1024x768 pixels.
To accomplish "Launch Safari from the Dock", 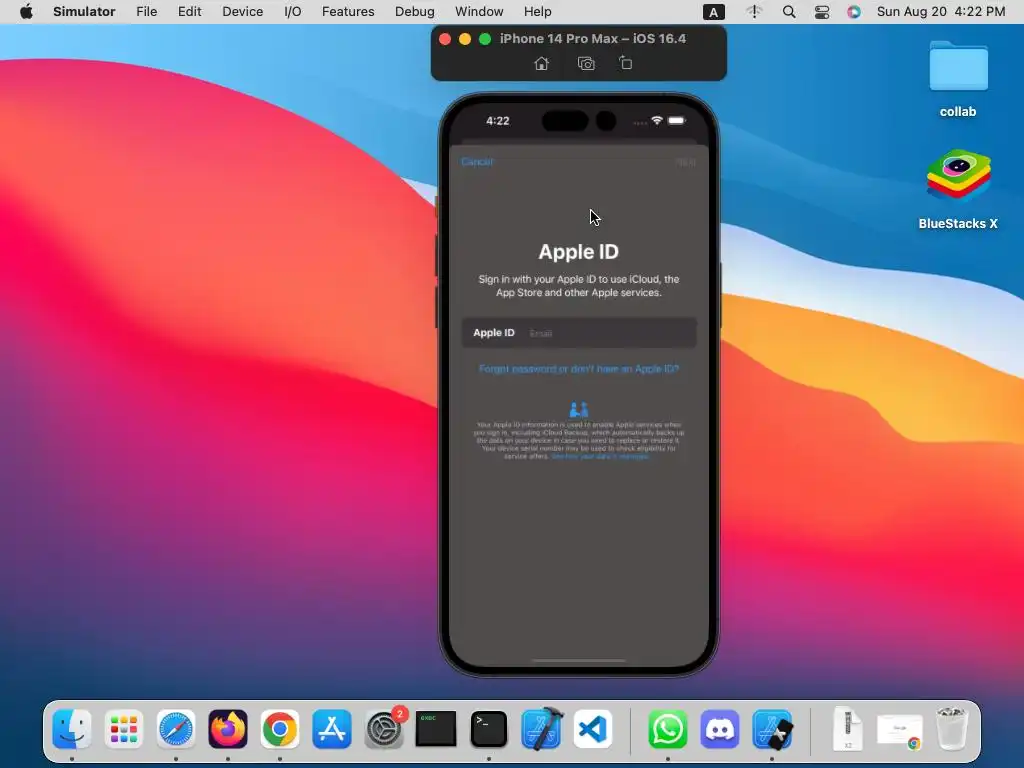I will (176, 729).
